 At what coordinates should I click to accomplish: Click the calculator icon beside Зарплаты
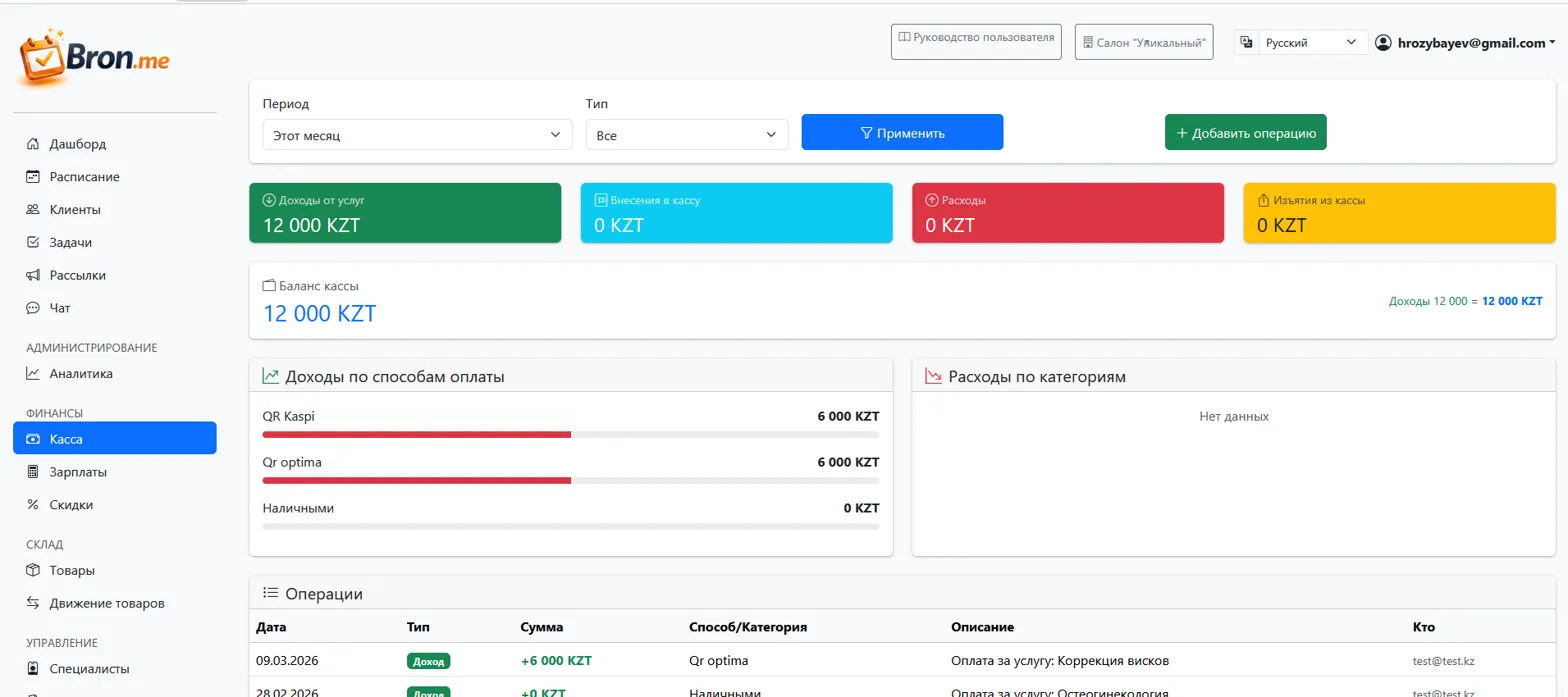coord(33,472)
